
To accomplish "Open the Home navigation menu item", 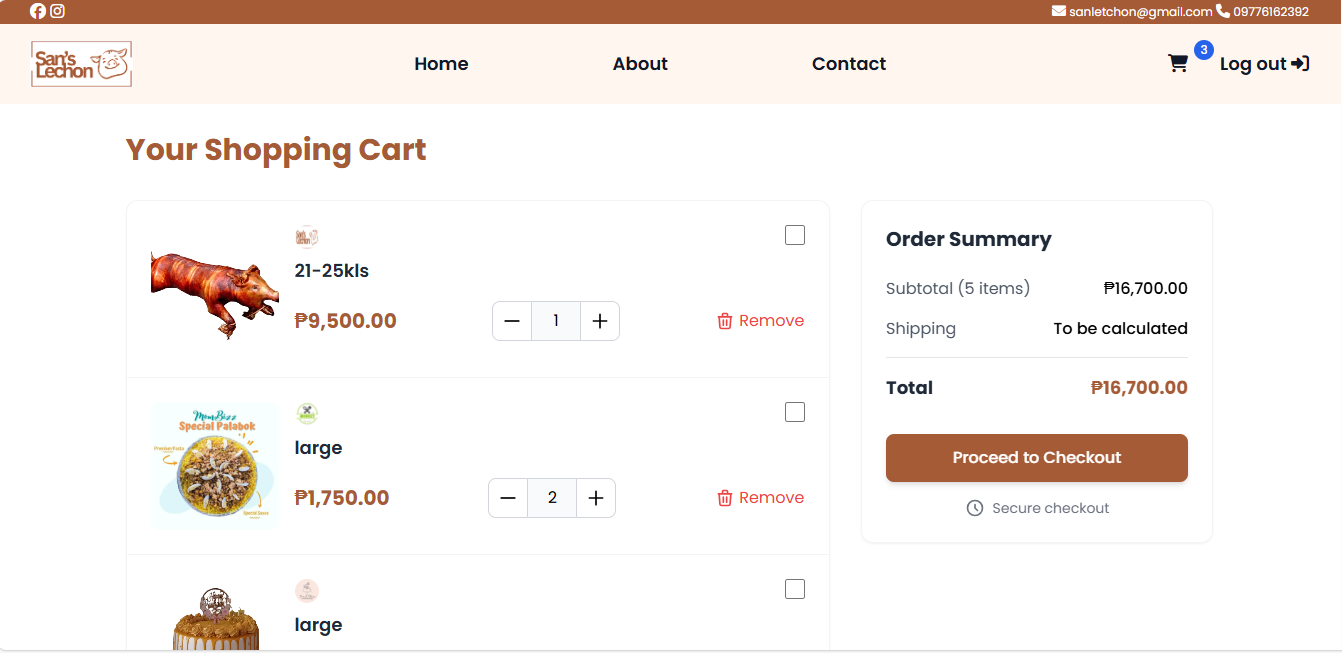I will pyautogui.click(x=441, y=63).
